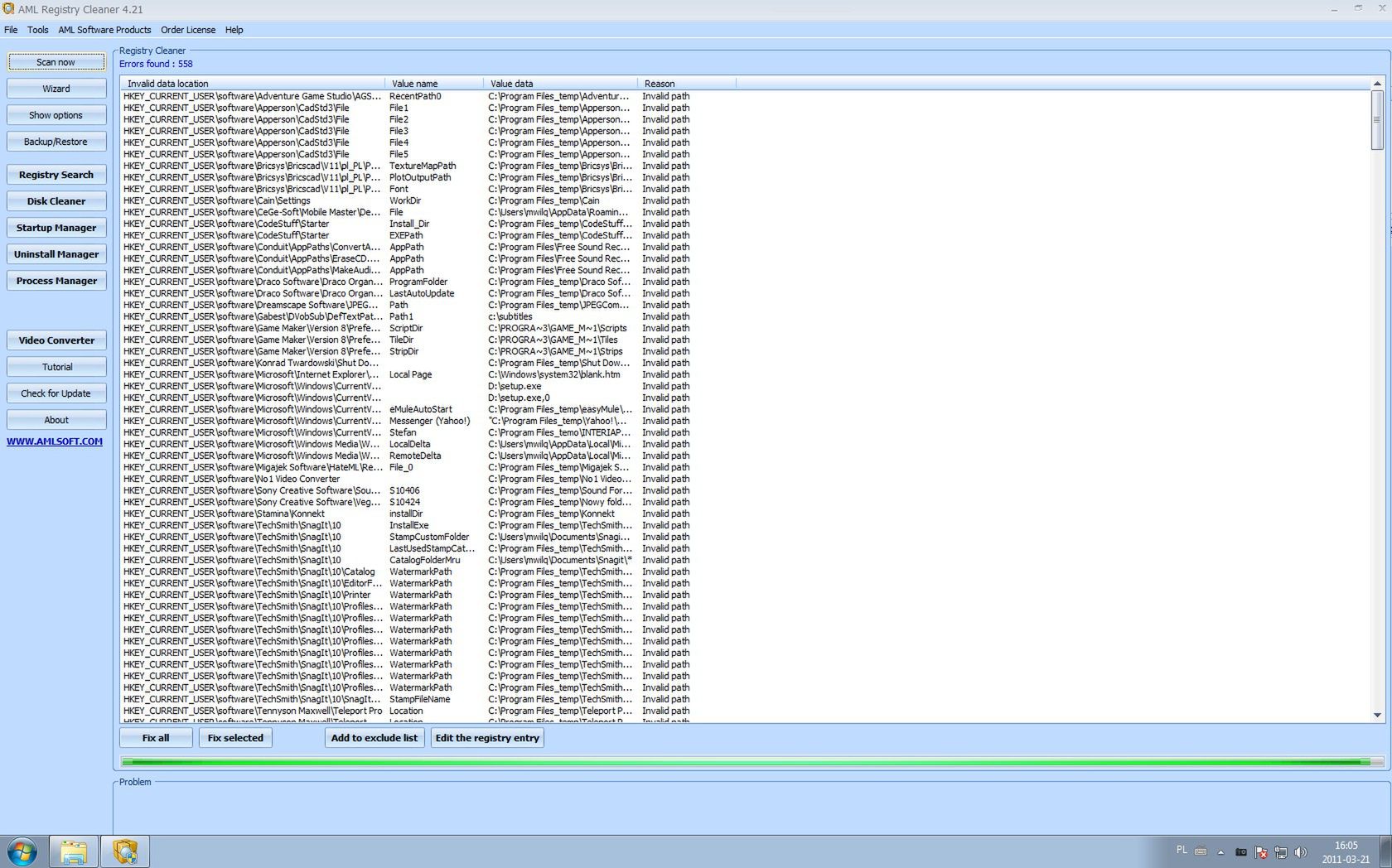The width and height of the screenshot is (1392, 868).
Task: Open Backup/Restore
Action: [56, 142]
